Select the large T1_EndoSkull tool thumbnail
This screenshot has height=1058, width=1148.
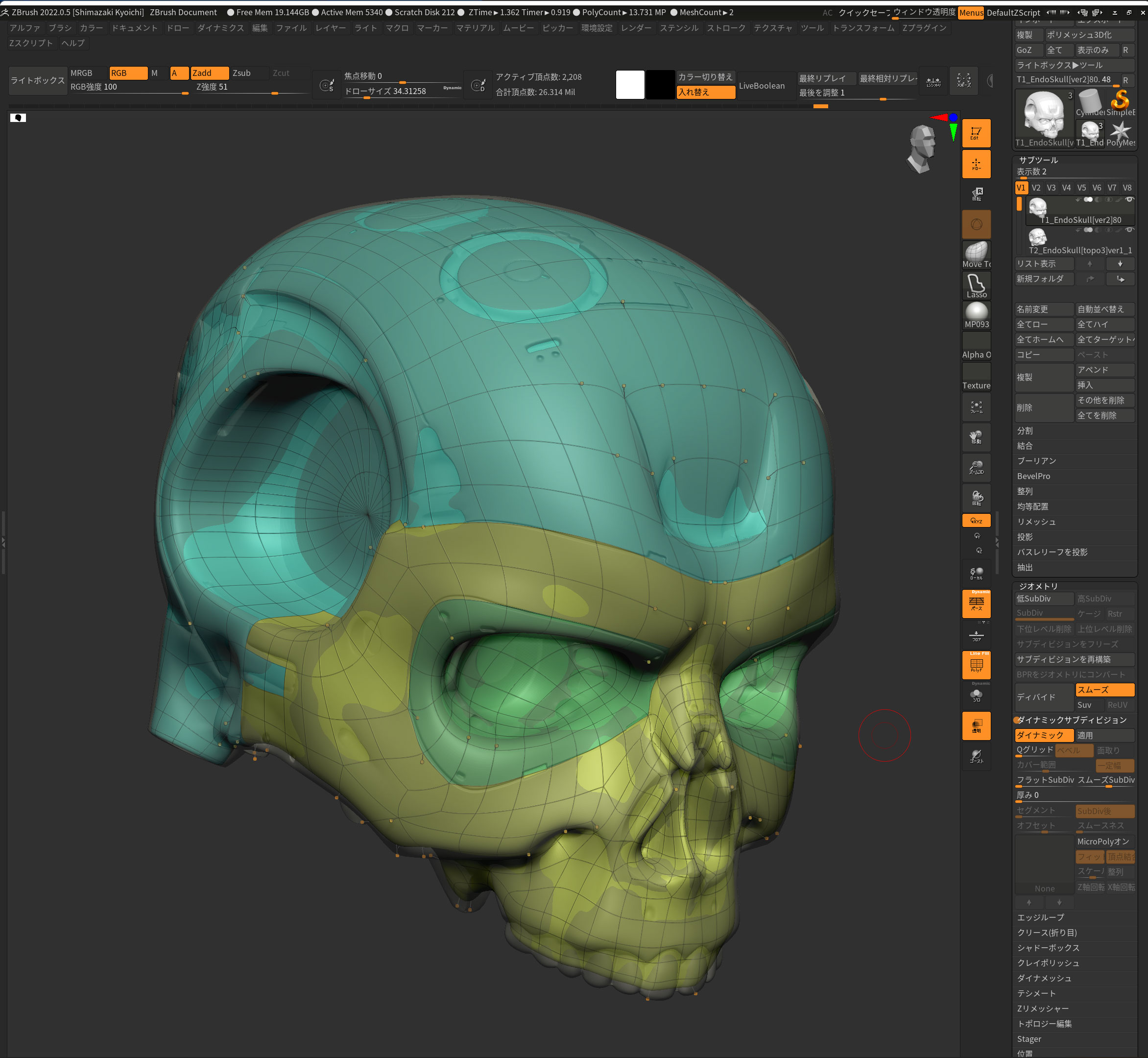[1044, 119]
